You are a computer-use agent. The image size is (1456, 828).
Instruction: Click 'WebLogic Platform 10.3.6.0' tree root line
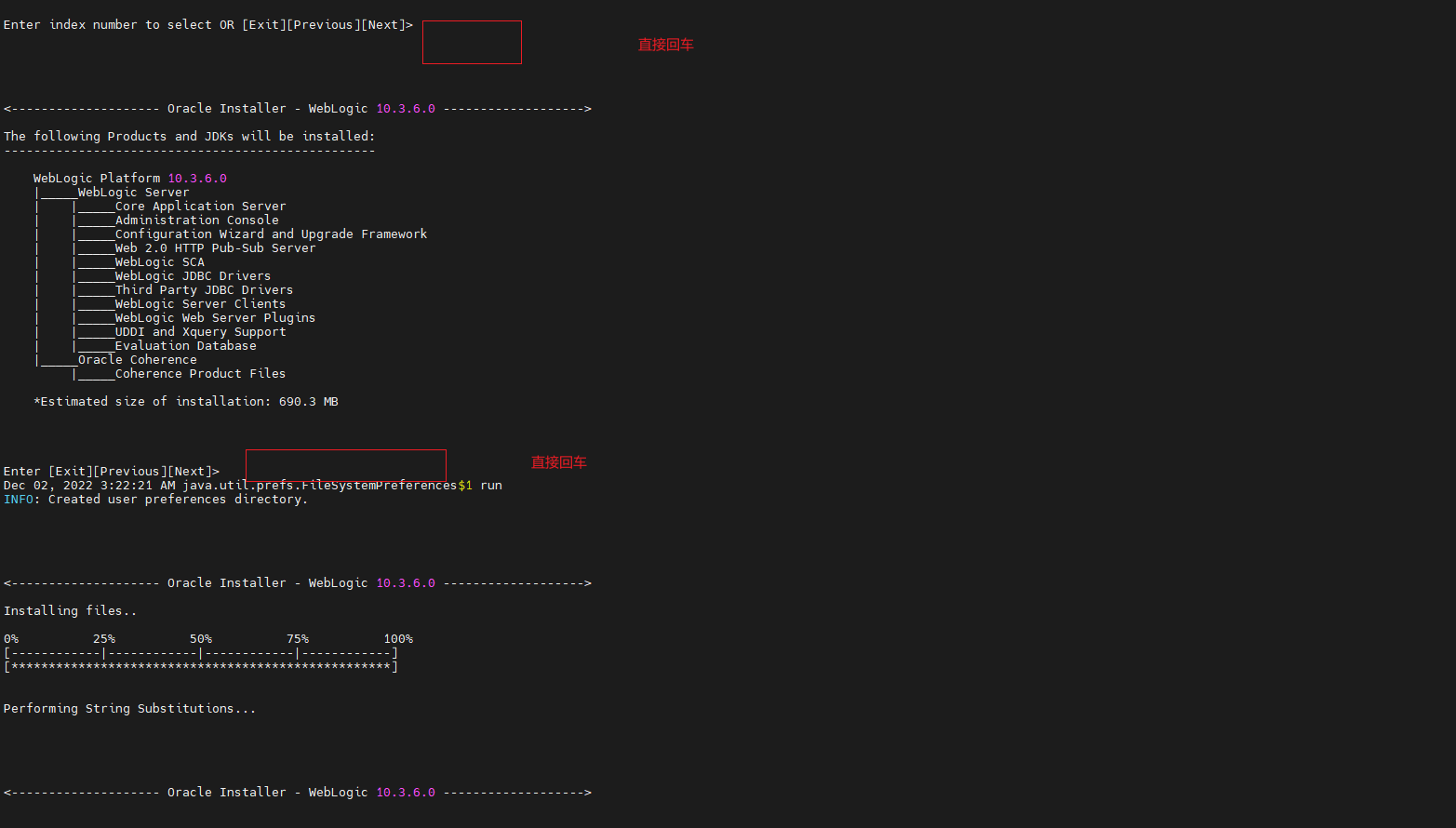130,178
